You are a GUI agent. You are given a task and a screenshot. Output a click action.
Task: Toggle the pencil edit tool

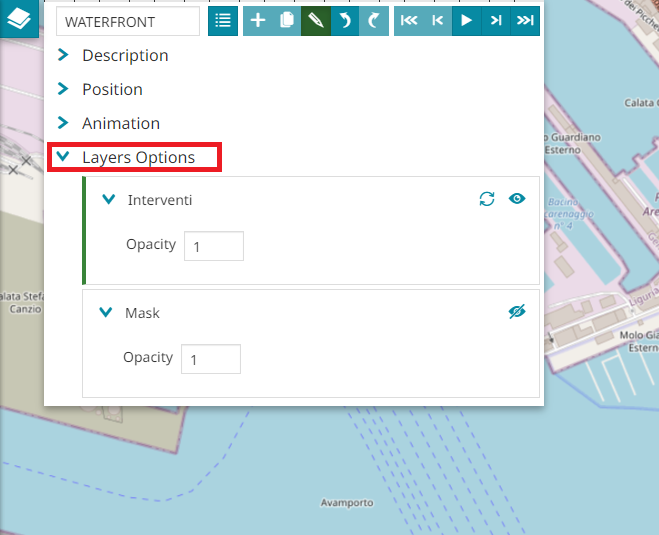316,21
